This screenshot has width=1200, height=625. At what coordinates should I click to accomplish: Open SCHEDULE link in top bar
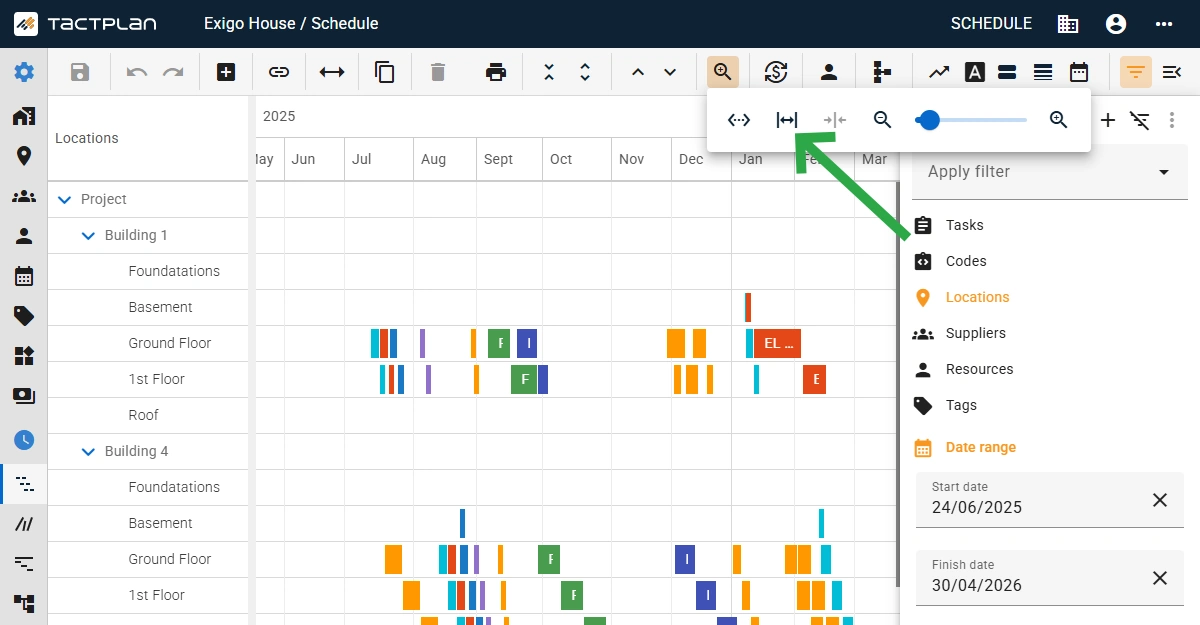point(991,24)
